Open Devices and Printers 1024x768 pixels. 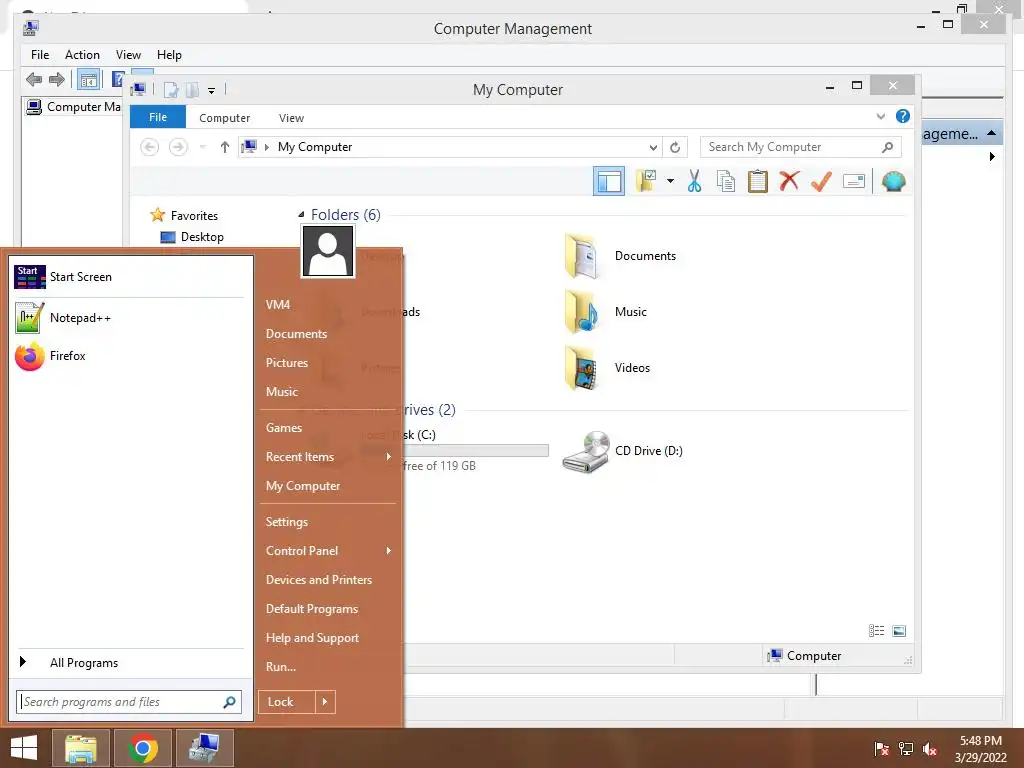coord(319,580)
